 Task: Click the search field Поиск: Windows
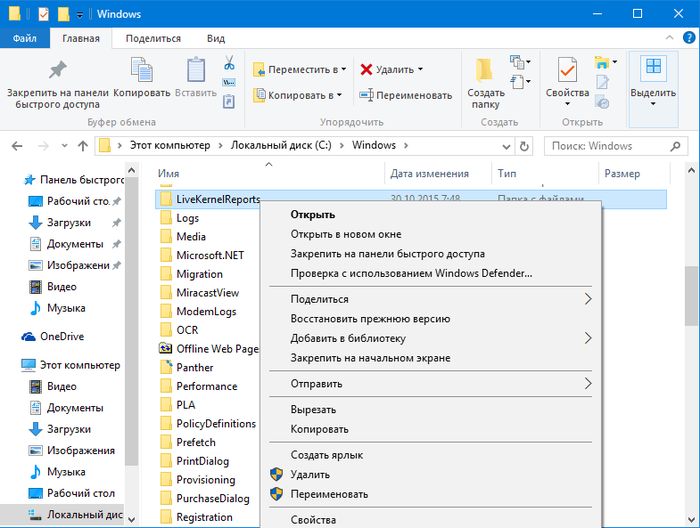tap(610, 146)
